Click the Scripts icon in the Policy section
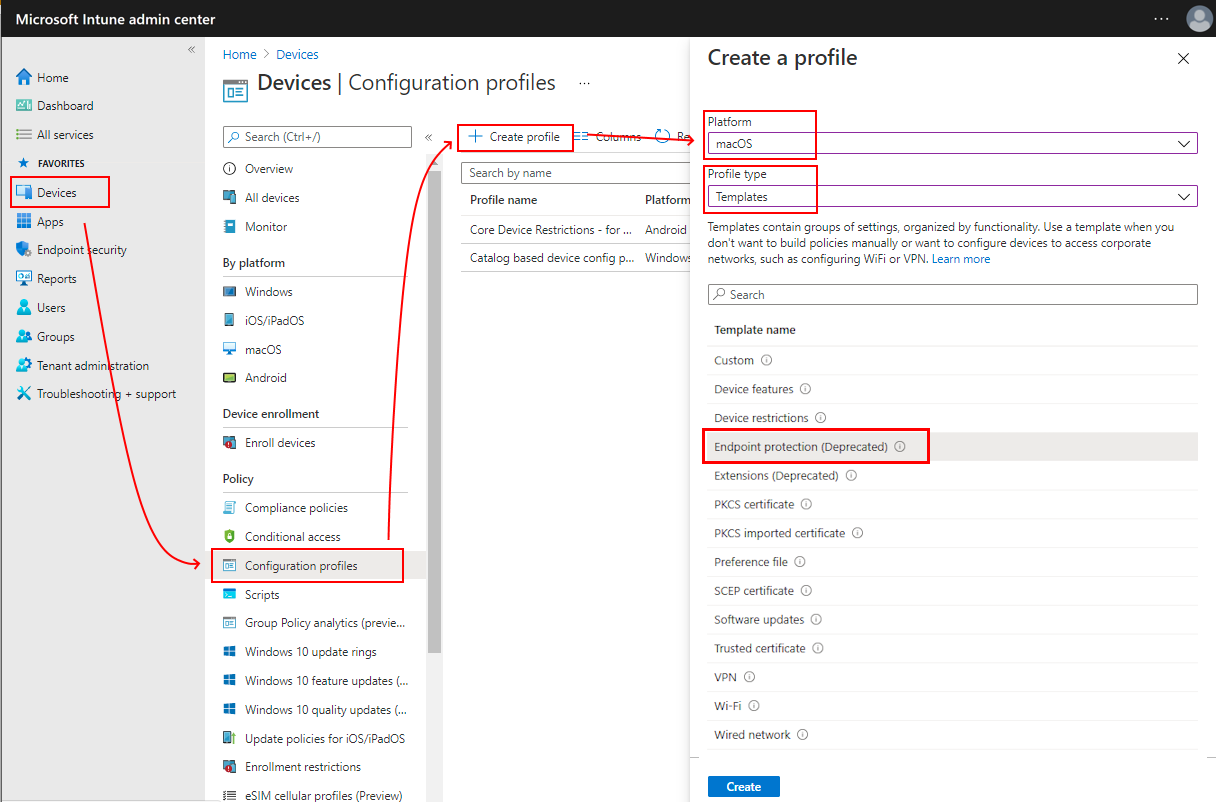Viewport: 1216px width, 802px height. point(230,595)
